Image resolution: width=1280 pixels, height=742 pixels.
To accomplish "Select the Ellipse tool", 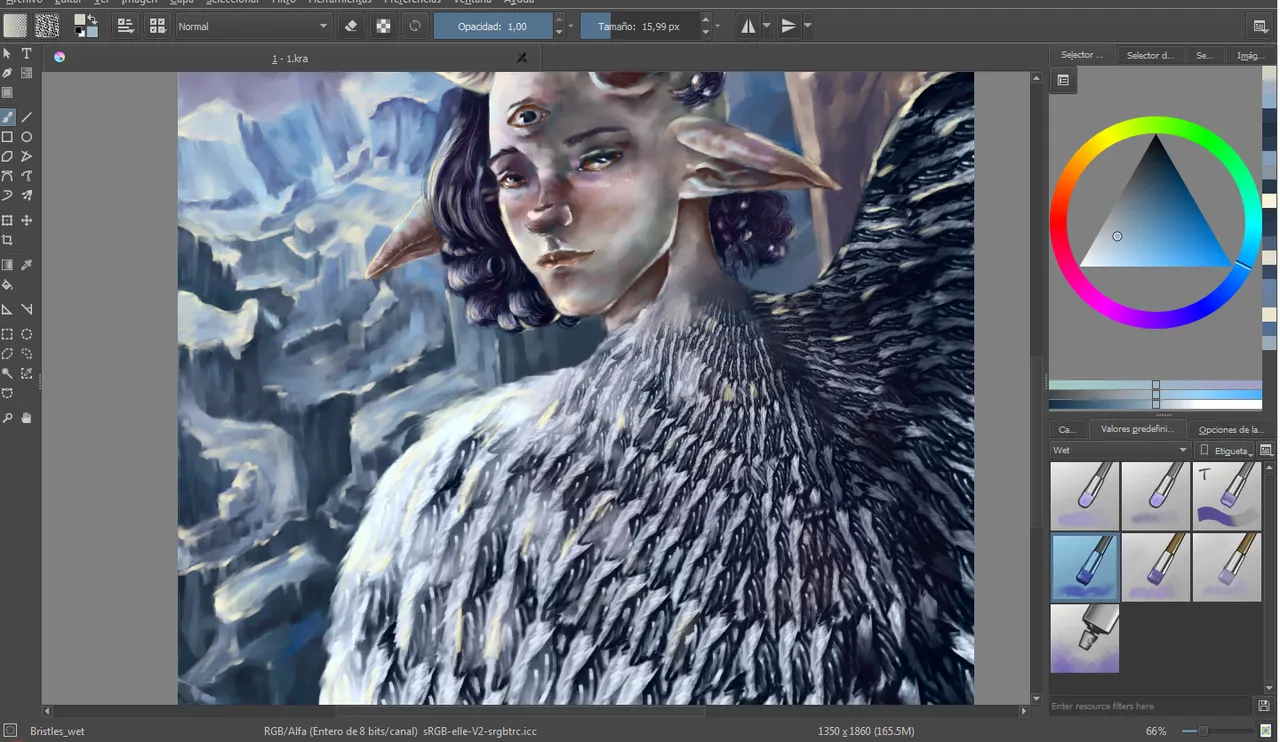I will tap(27, 137).
